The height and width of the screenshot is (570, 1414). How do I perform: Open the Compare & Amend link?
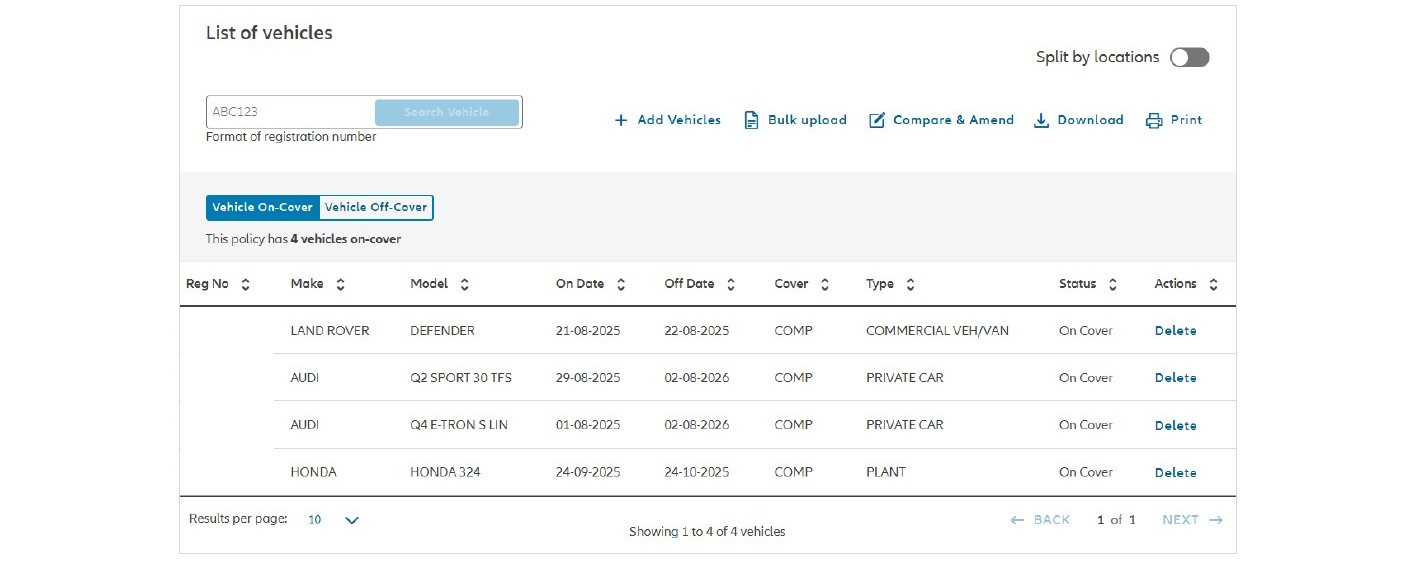click(953, 120)
